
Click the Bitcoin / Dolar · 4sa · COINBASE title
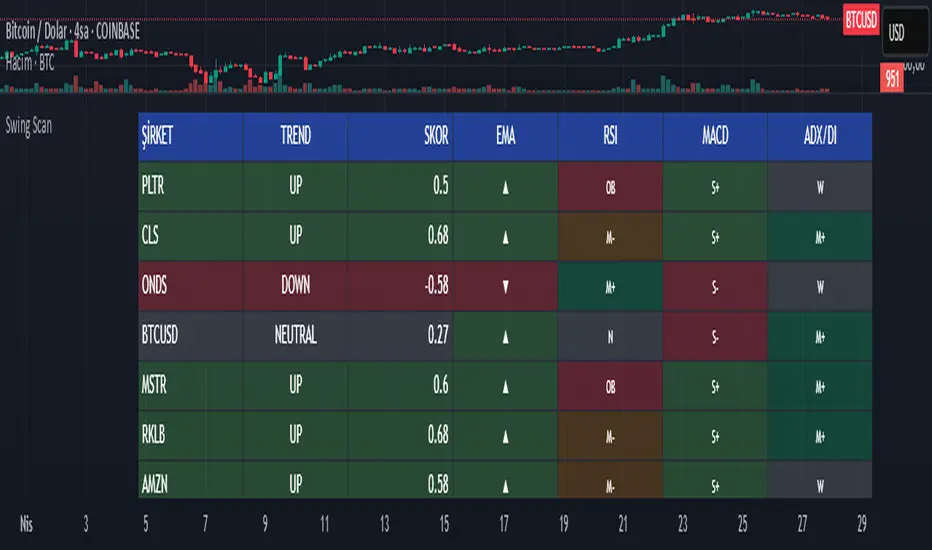73,32
